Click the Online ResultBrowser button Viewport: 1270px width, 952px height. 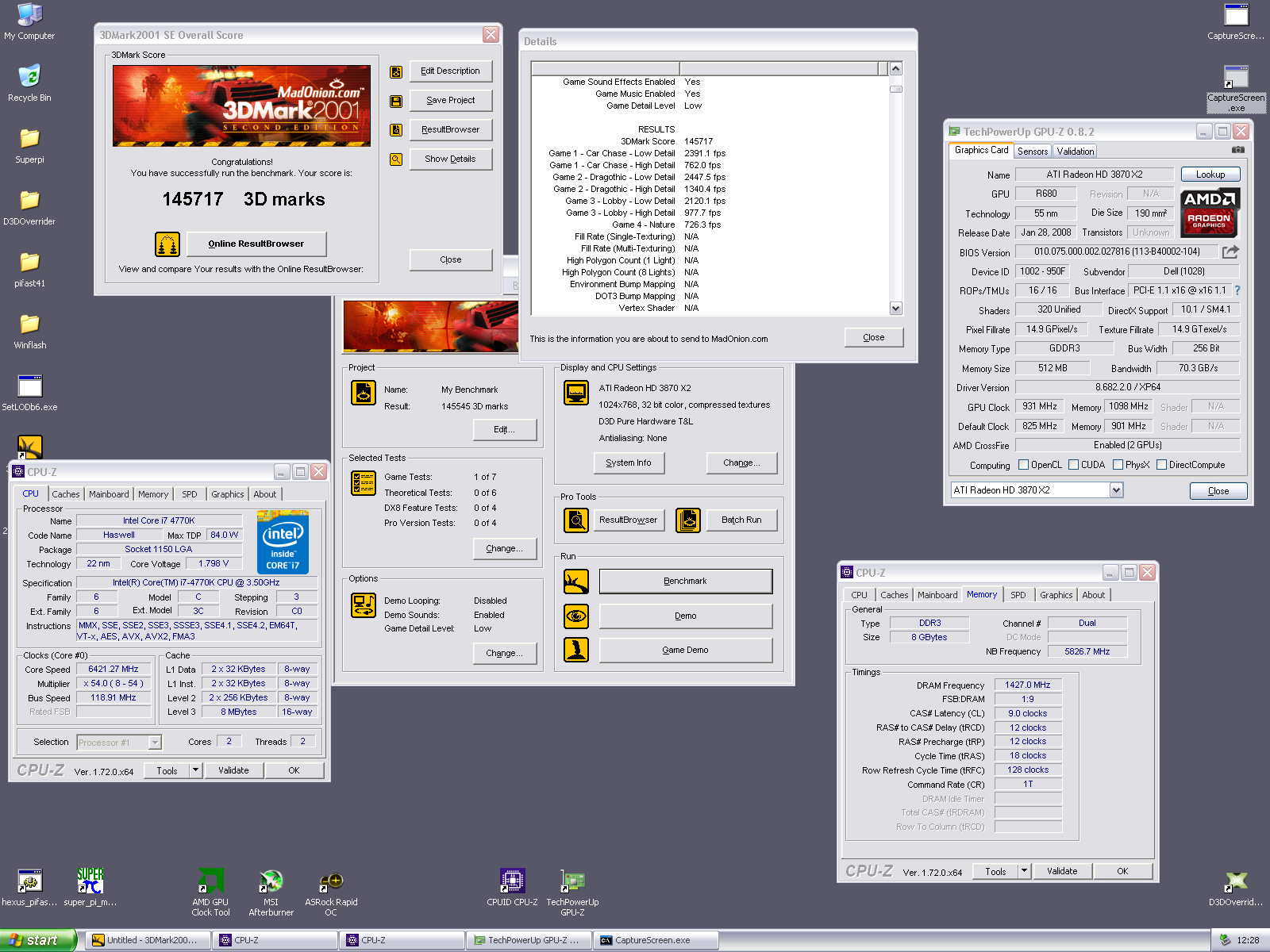coord(256,244)
